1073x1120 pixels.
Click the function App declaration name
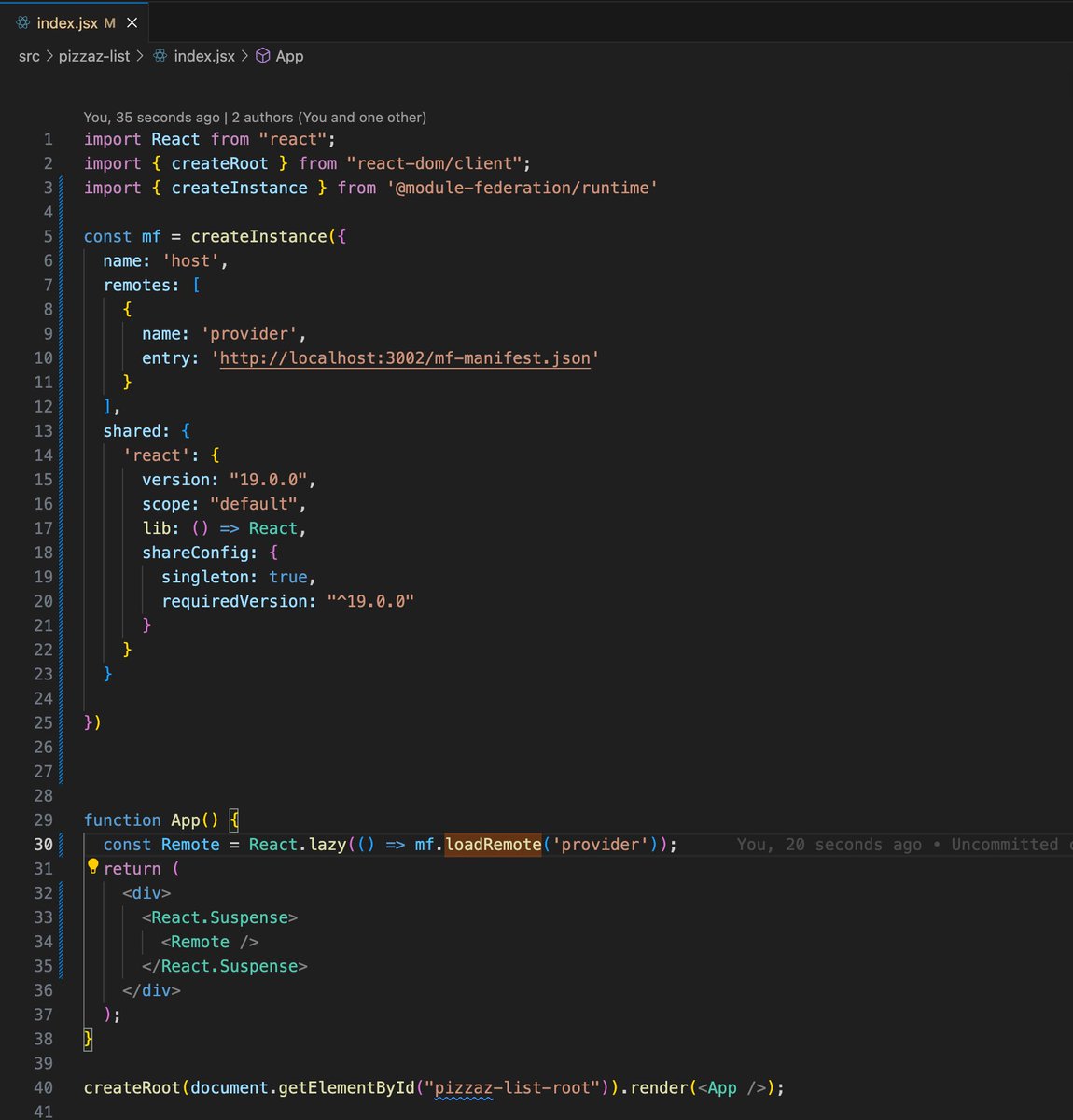pyautogui.click(x=185, y=820)
